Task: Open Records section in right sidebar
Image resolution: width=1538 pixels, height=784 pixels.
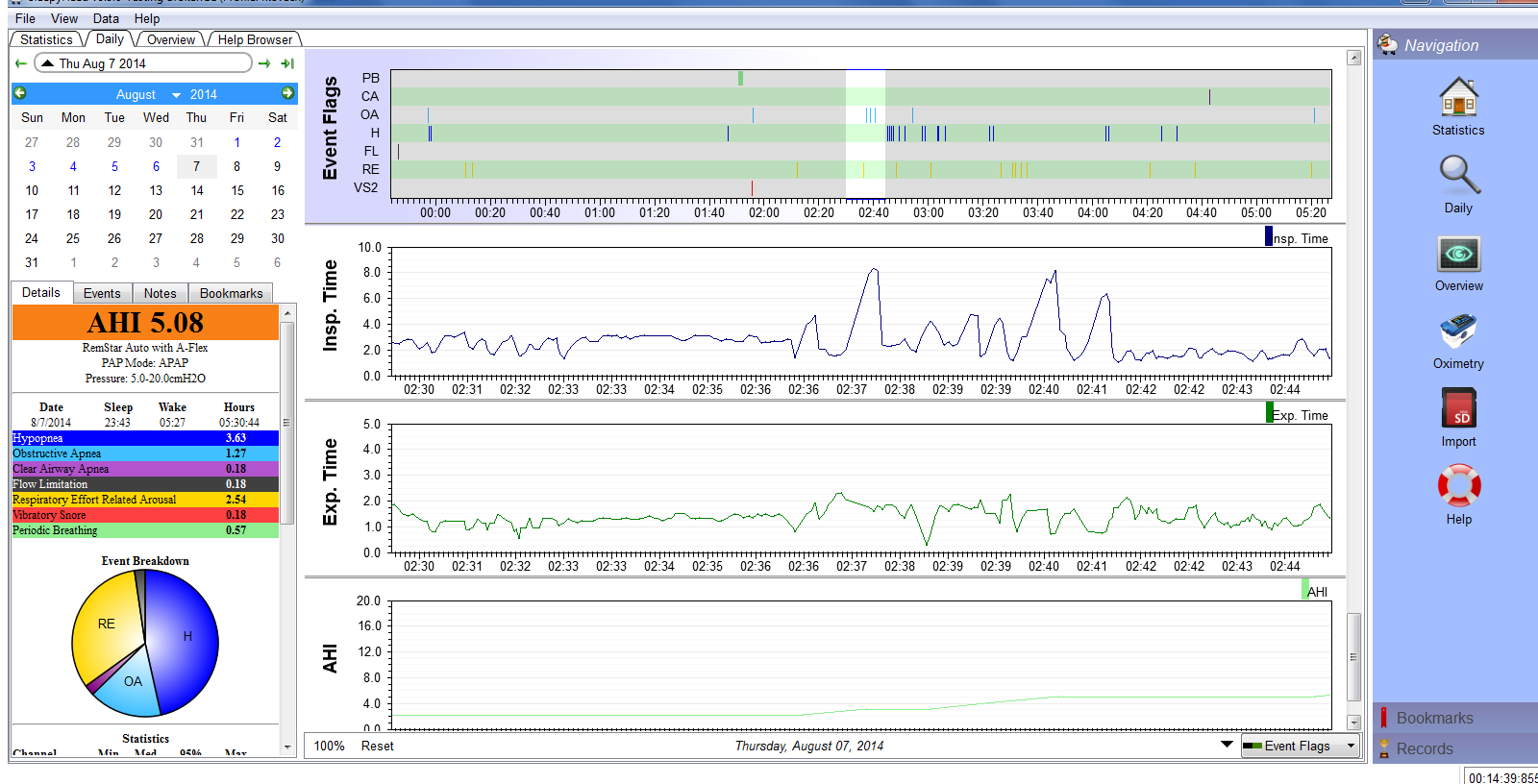Action: point(1455,748)
